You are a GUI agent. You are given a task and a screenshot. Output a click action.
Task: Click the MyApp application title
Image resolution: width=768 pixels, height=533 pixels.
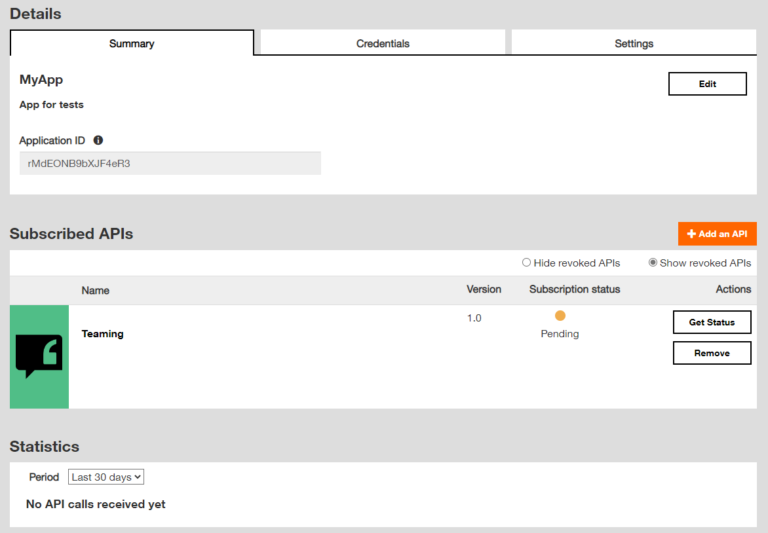coord(41,79)
